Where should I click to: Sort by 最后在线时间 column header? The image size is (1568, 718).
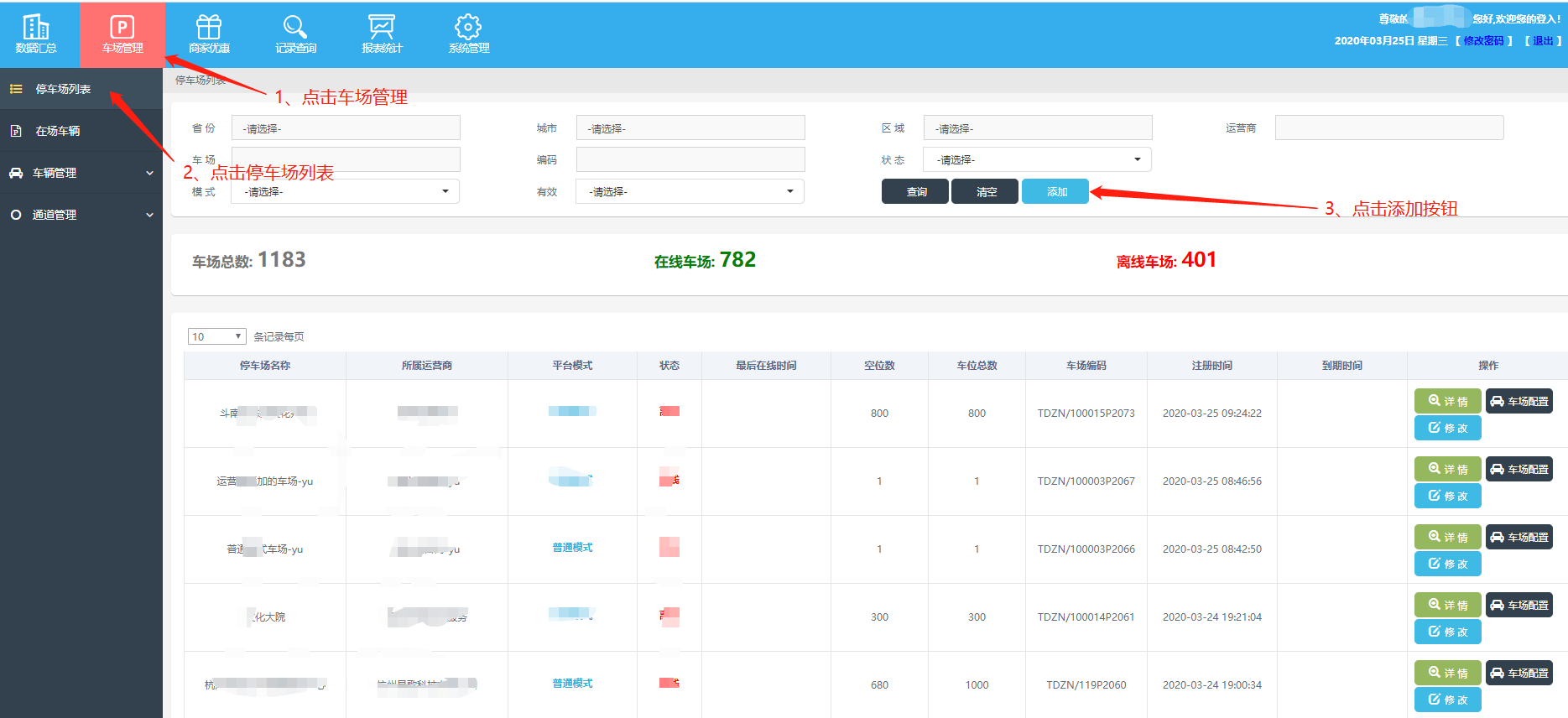[766, 365]
